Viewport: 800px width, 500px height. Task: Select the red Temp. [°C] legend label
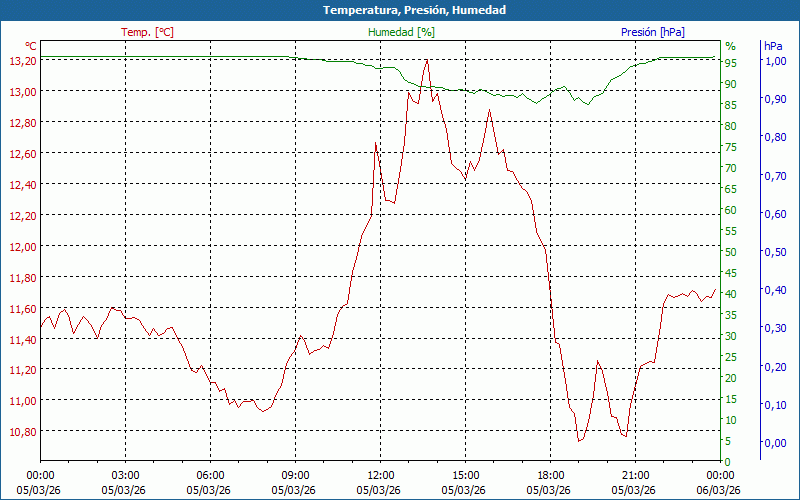[147, 32]
